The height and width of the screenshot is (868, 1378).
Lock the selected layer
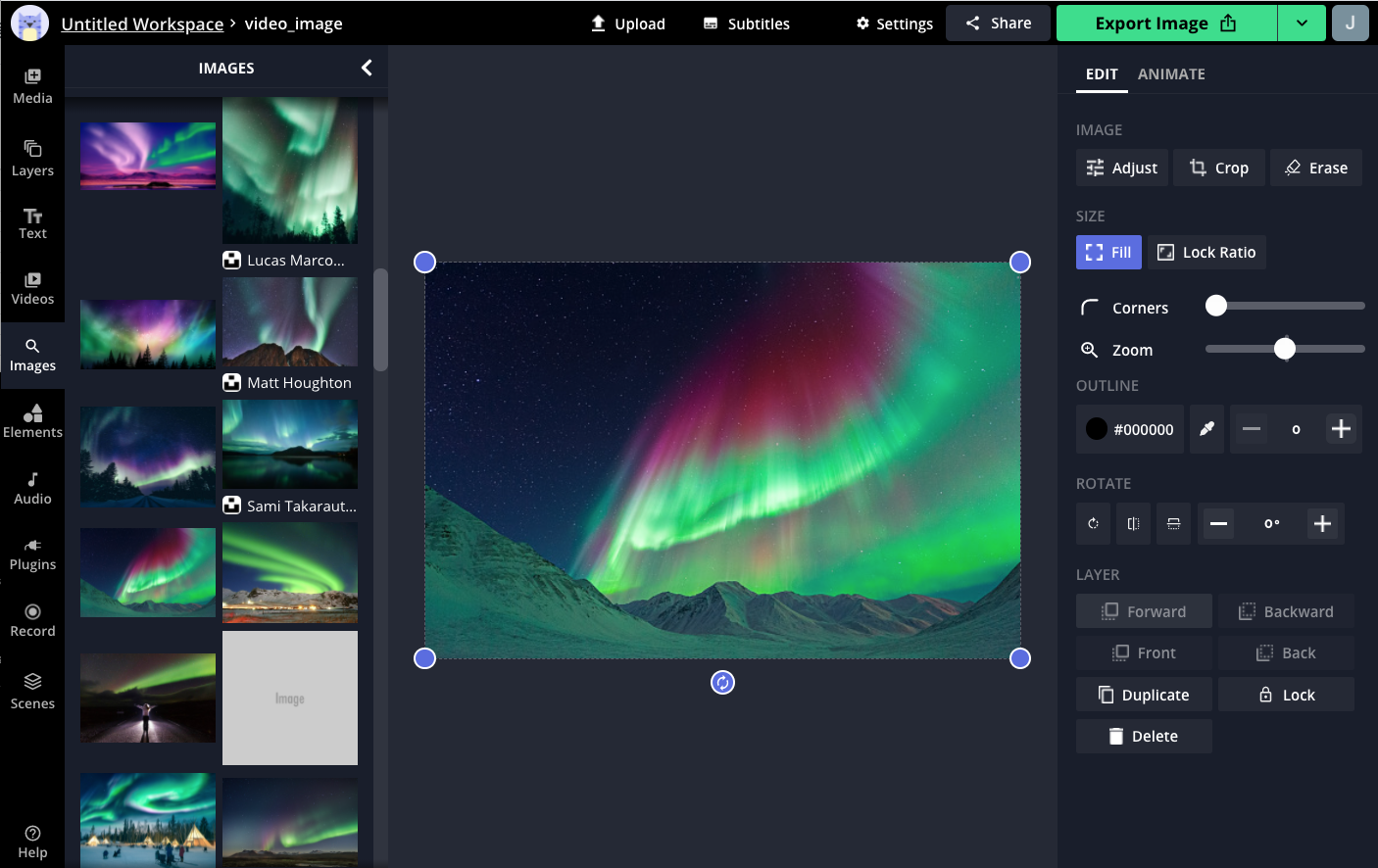tap(1286, 695)
